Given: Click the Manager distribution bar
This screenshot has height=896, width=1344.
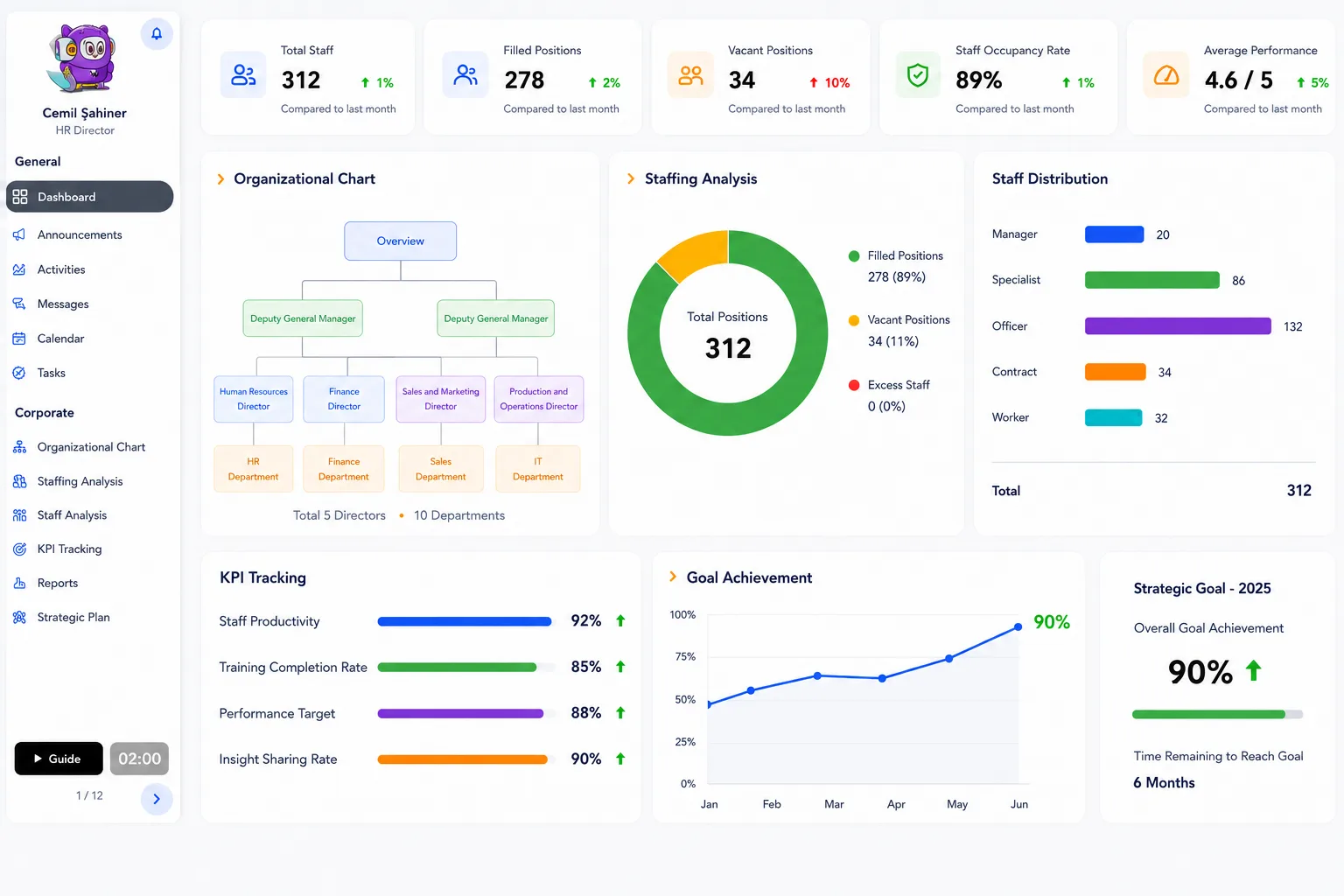Looking at the screenshot, I should tap(1115, 234).
